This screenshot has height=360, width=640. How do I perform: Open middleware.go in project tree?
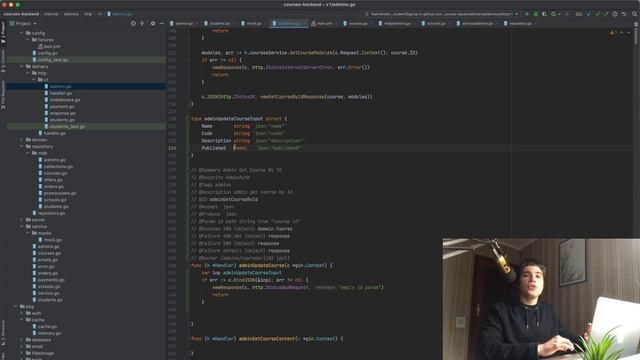click(x=64, y=100)
